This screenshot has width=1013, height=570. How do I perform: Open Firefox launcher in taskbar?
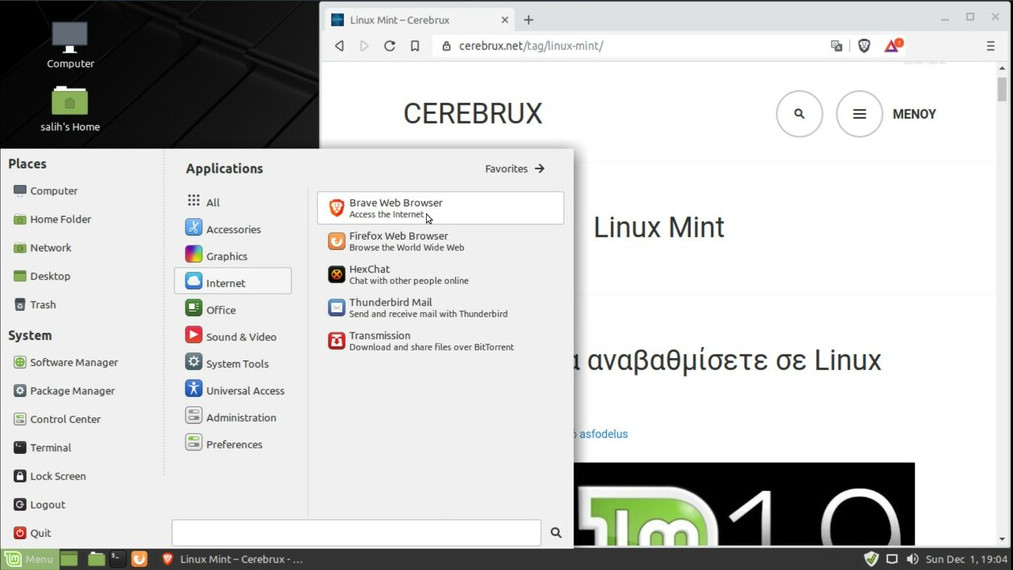[x=139, y=559]
